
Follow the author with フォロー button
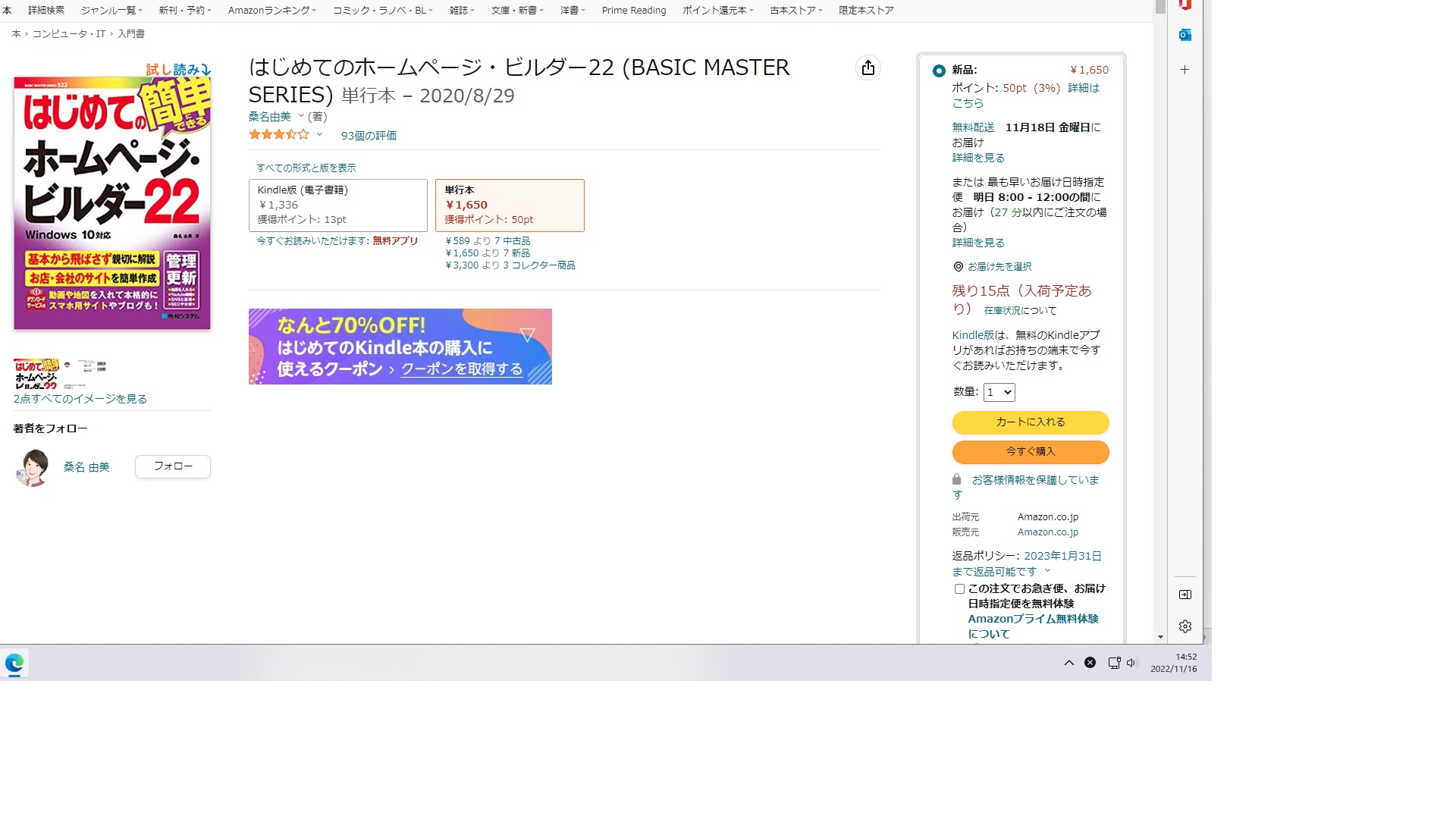click(x=173, y=466)
